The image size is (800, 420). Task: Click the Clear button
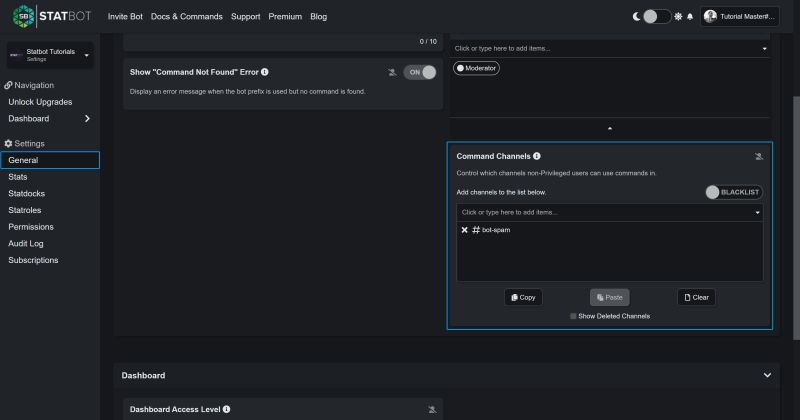[696, 298]
